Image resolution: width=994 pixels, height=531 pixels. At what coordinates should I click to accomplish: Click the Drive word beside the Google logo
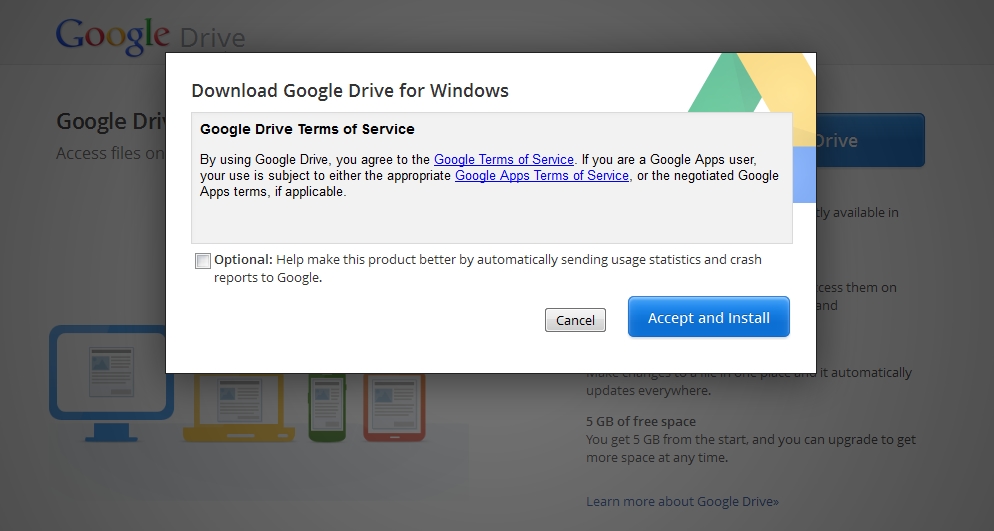[x=212, y=38]
